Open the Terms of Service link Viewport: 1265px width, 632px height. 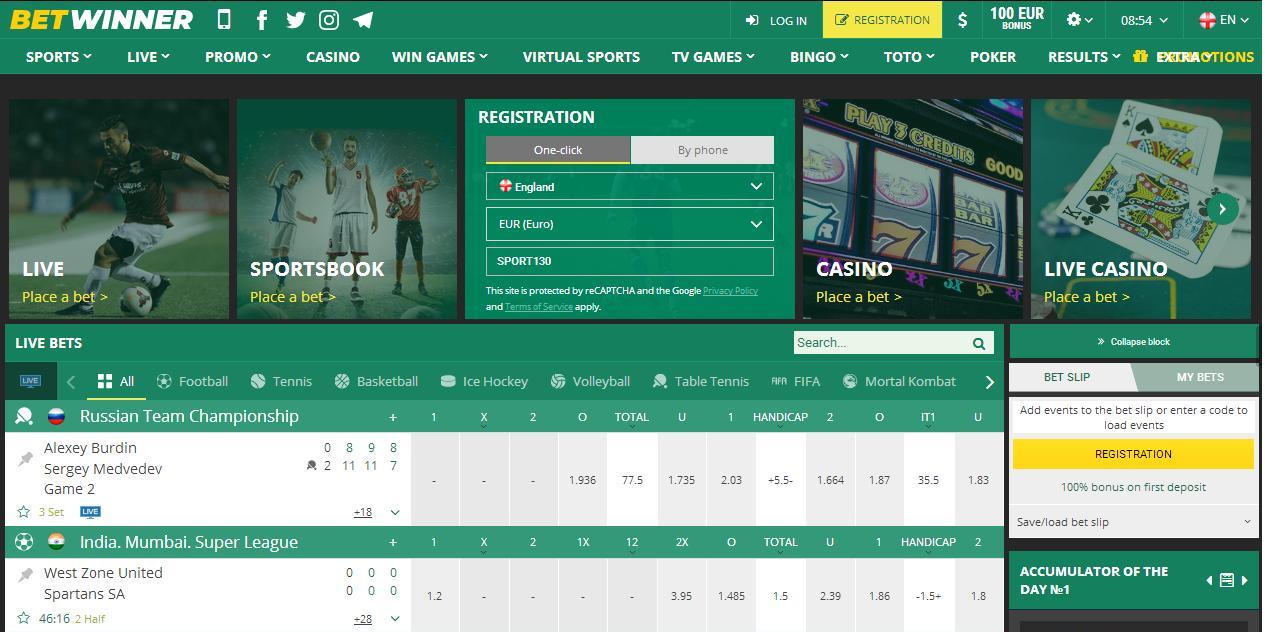click(x=539, y=307)
